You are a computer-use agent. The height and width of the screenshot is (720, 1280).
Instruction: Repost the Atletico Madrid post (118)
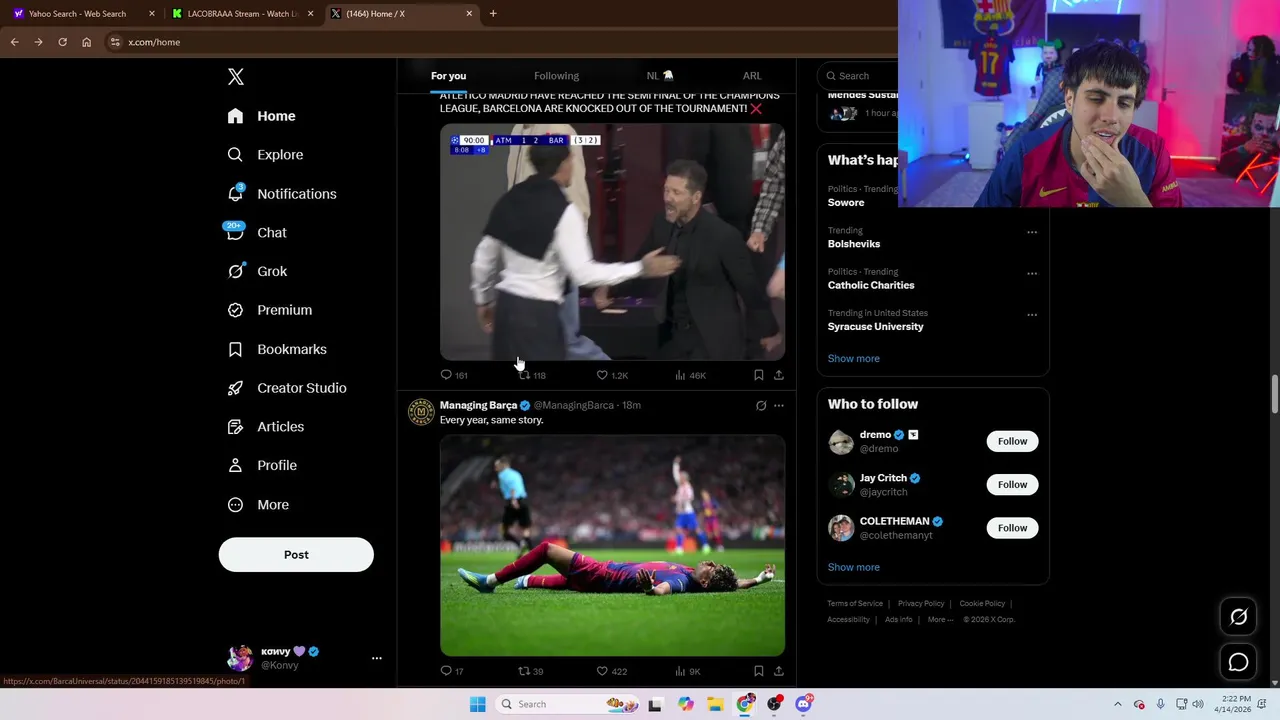532,375
